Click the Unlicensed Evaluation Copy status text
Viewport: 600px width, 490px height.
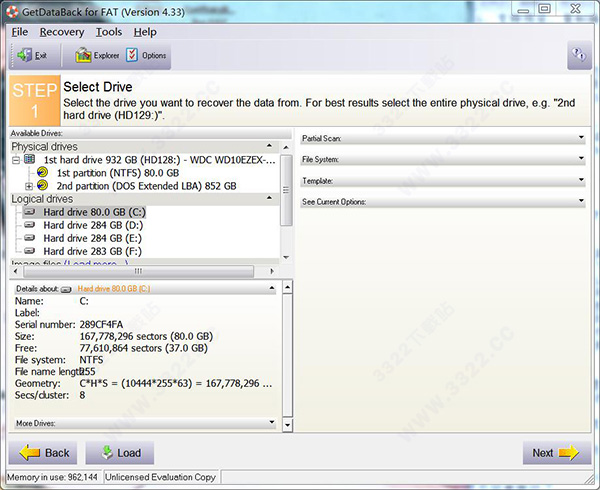pos(161,477)
